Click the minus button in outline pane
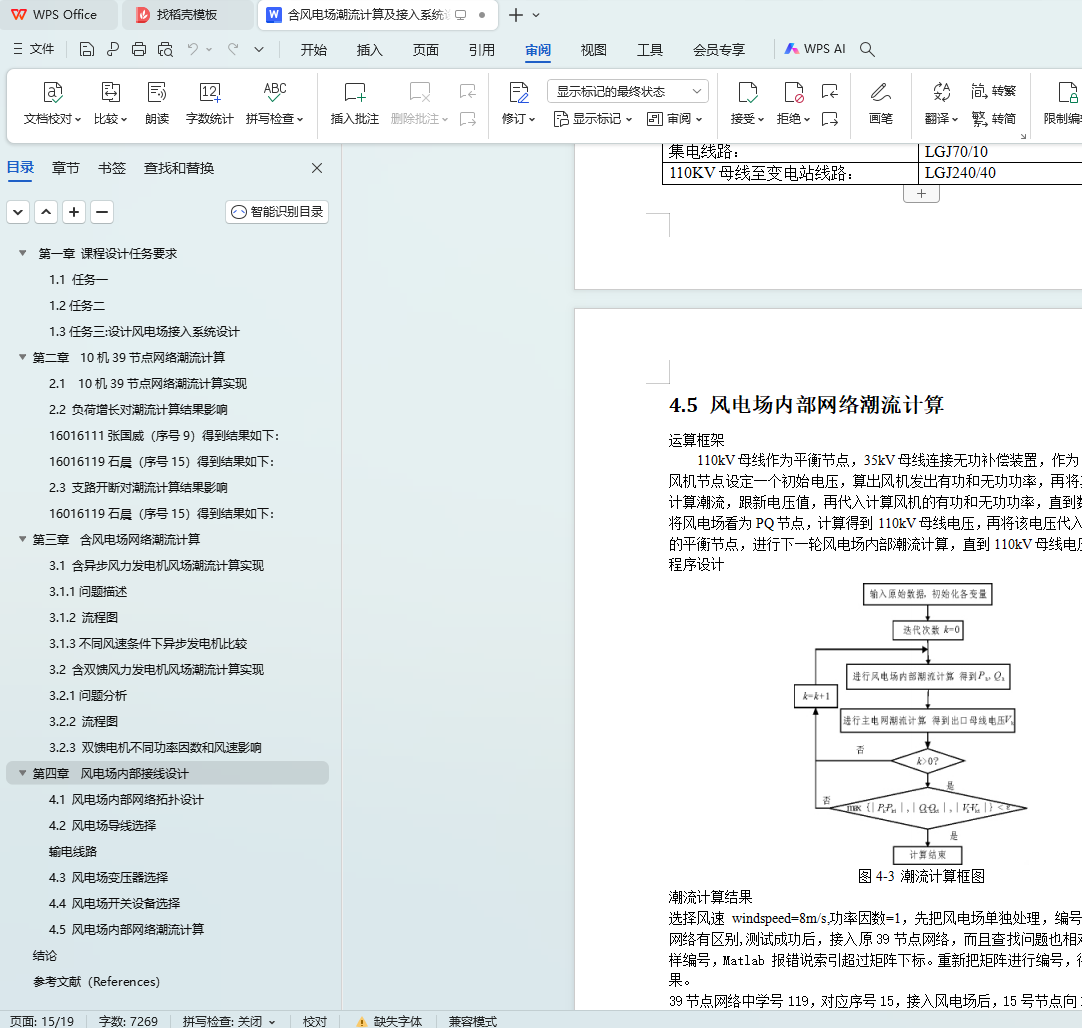Viewport: 1082px width, 1028px height. tap(101, 212)
